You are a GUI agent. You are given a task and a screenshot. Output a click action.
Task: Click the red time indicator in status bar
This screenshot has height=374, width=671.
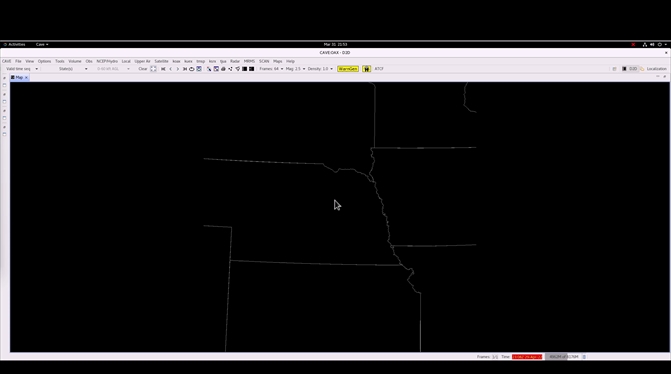[x=527, y=356]
